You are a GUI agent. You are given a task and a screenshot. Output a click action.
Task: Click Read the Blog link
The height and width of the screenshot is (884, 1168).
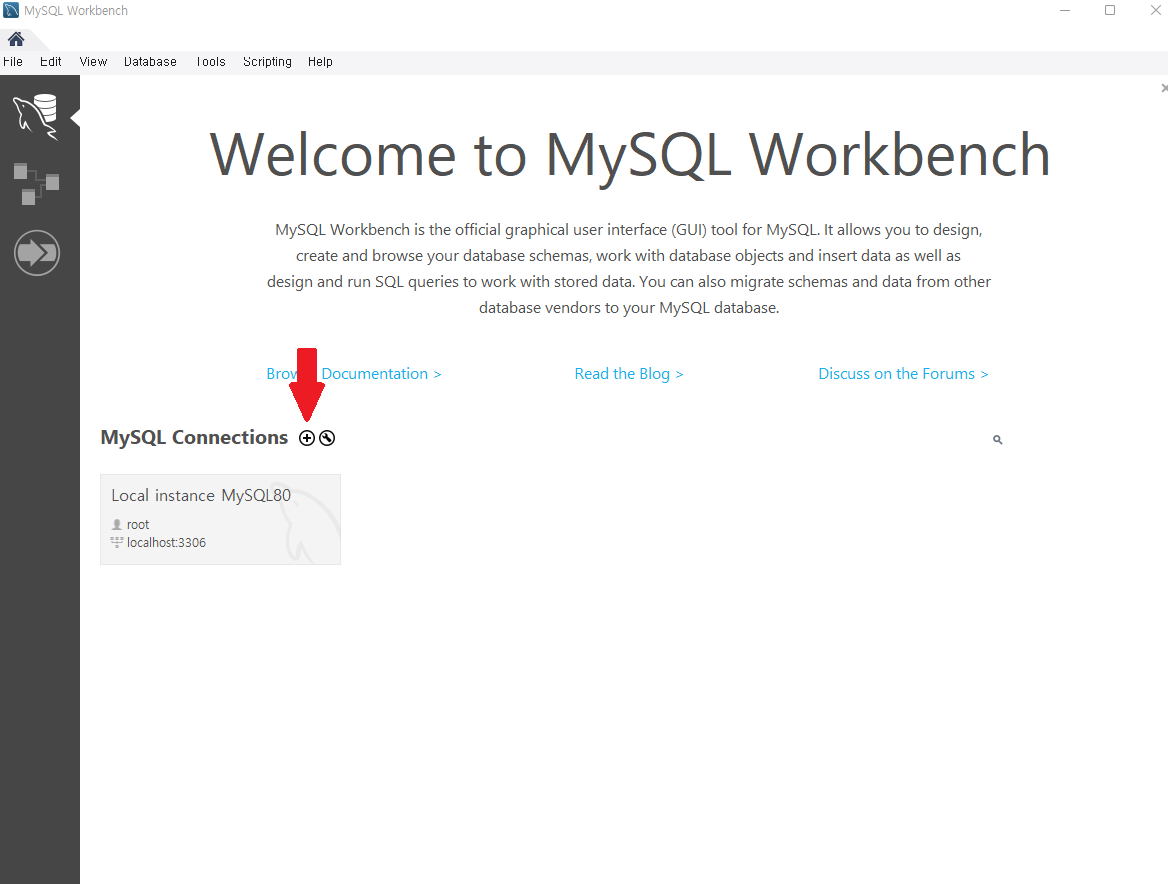click(629, 374)
